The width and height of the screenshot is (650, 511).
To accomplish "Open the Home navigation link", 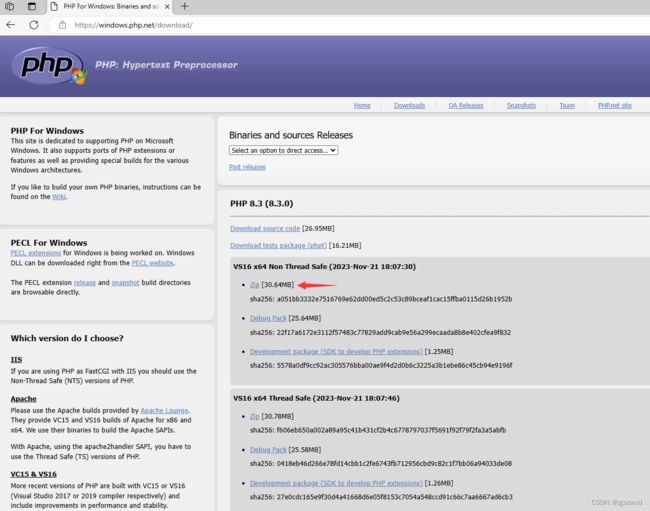I will coord(362,106).
